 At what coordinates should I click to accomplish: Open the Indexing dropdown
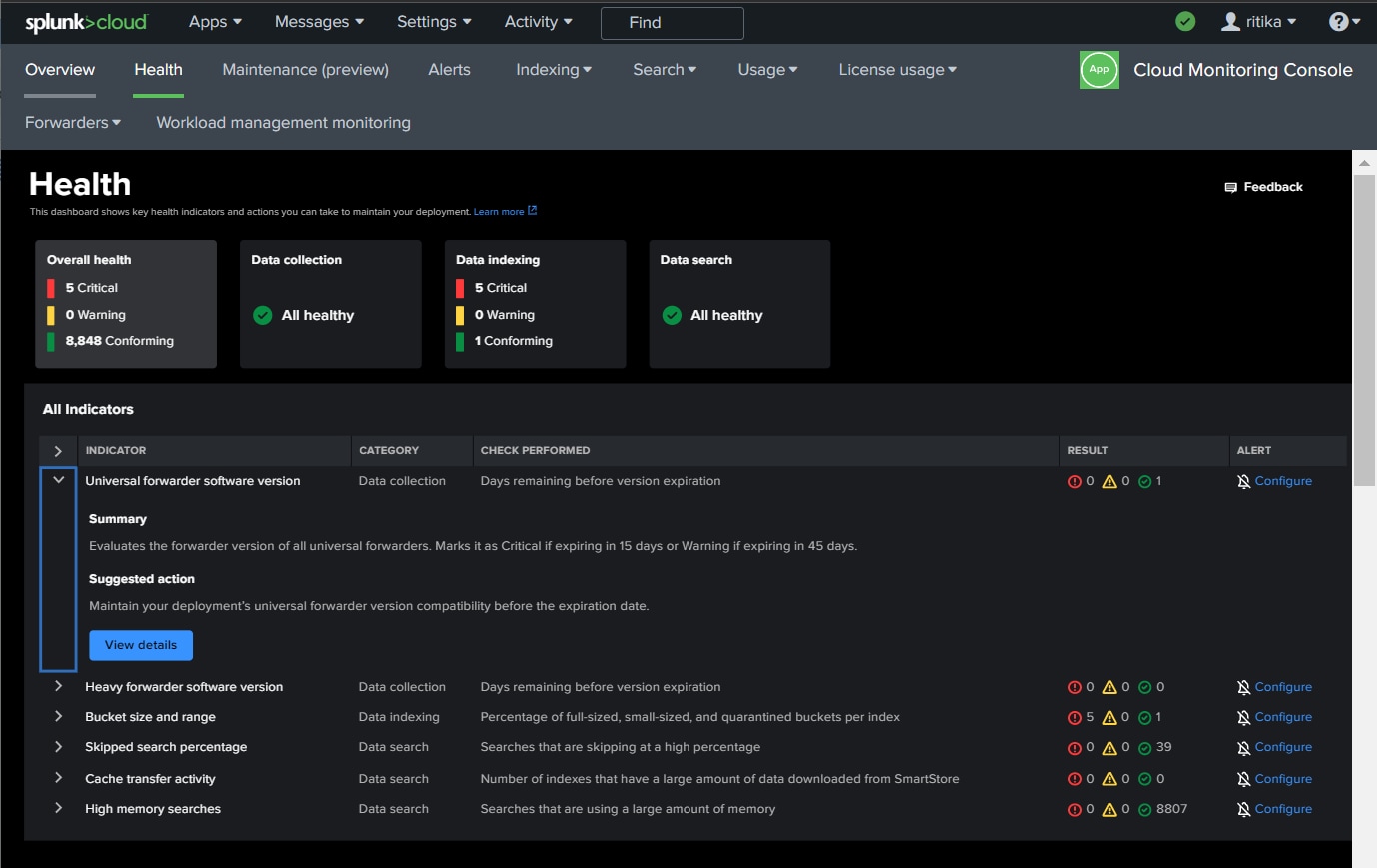click(554, 70)
